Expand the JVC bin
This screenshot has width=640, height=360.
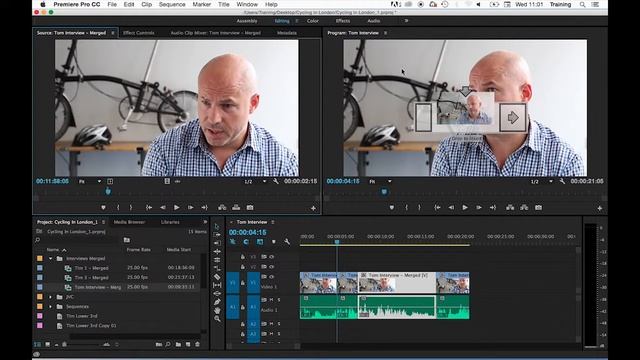click(x=51, y=297)
